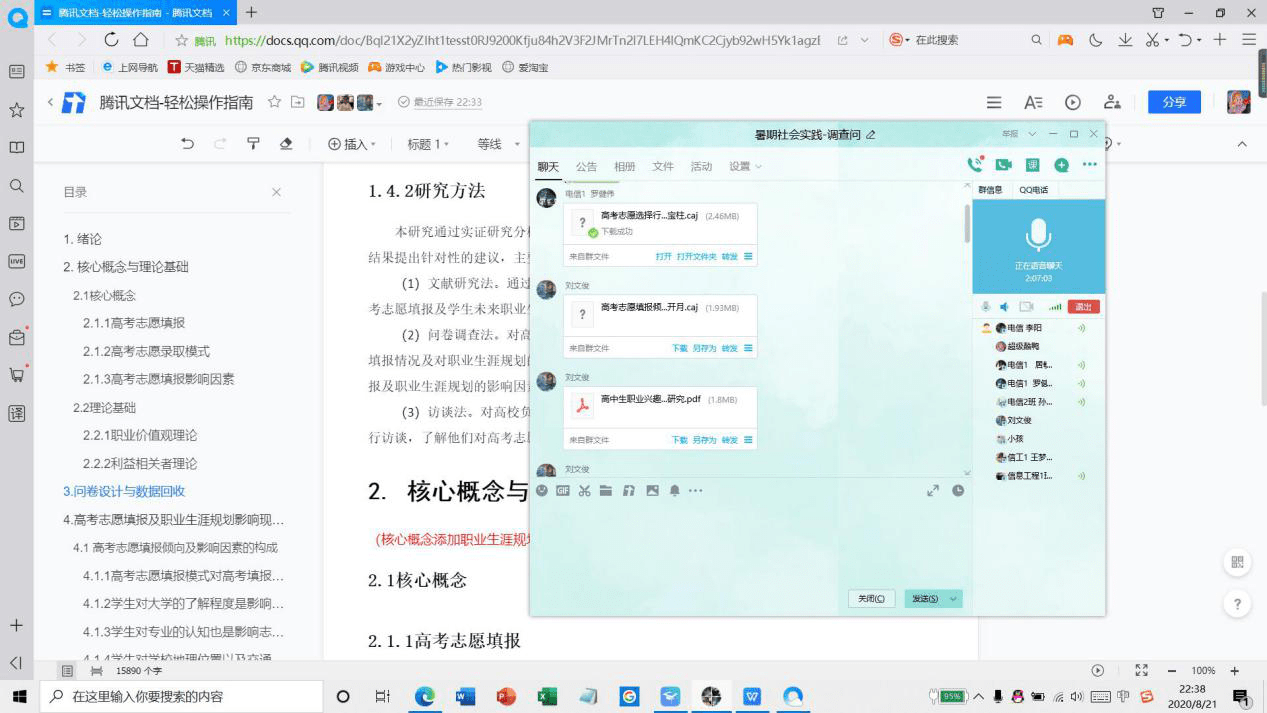
Task: Toggle the camera in the voice chat panel
Action: pos(1025,306)
